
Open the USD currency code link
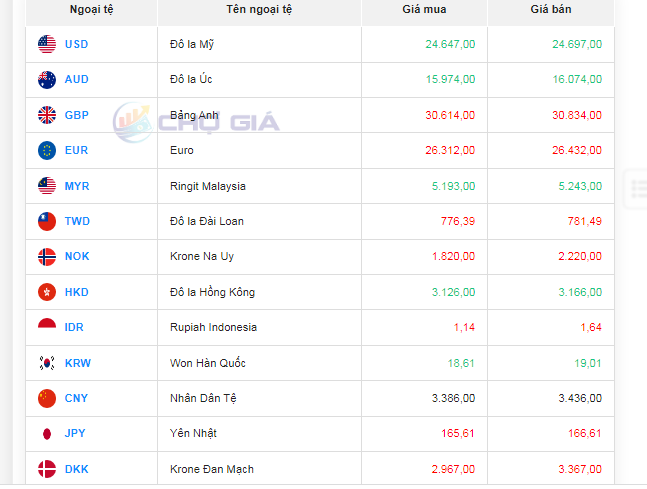[76, 44]
